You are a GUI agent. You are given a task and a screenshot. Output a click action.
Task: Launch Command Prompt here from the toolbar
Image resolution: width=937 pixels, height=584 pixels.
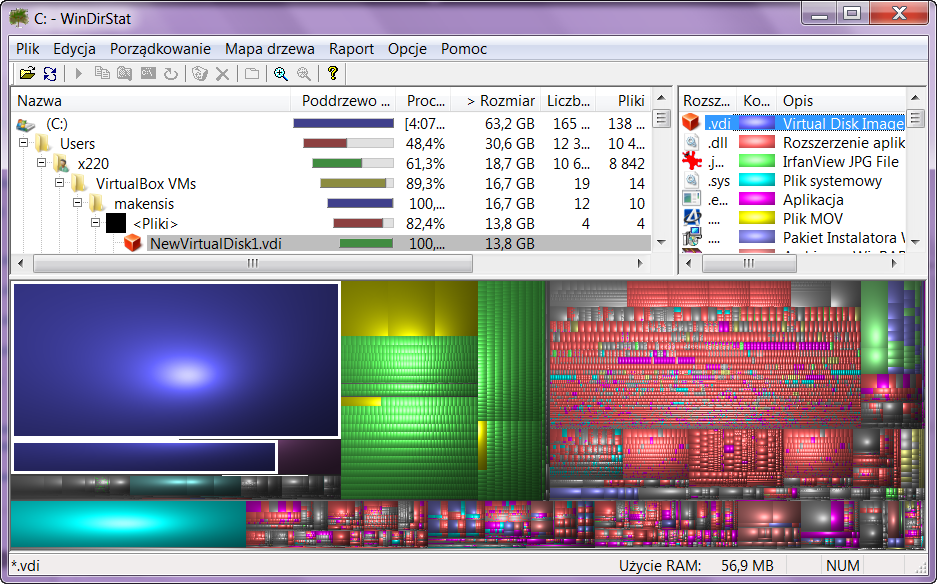[x=148, y=74]
